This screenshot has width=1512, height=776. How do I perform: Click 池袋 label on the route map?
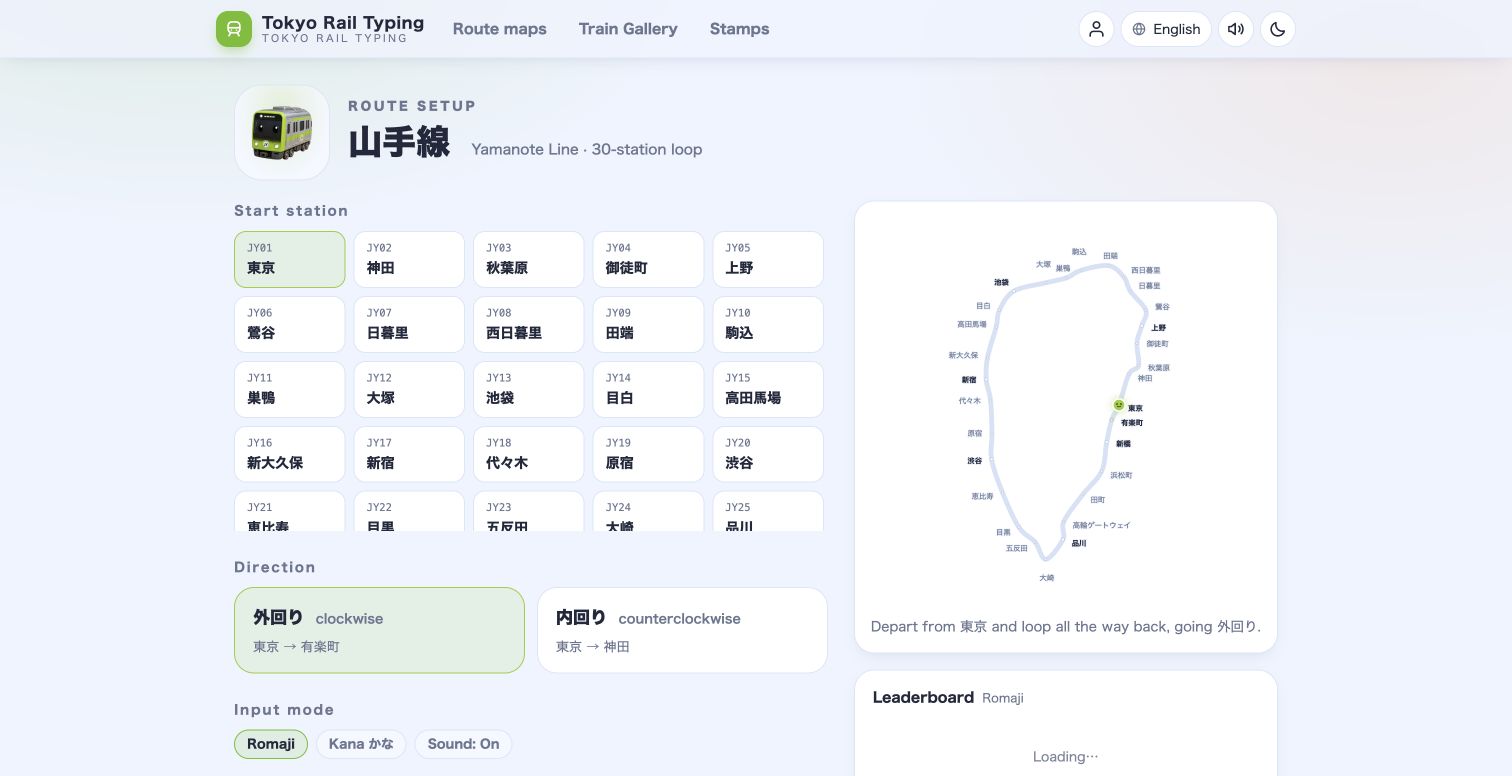(1001, 283)
